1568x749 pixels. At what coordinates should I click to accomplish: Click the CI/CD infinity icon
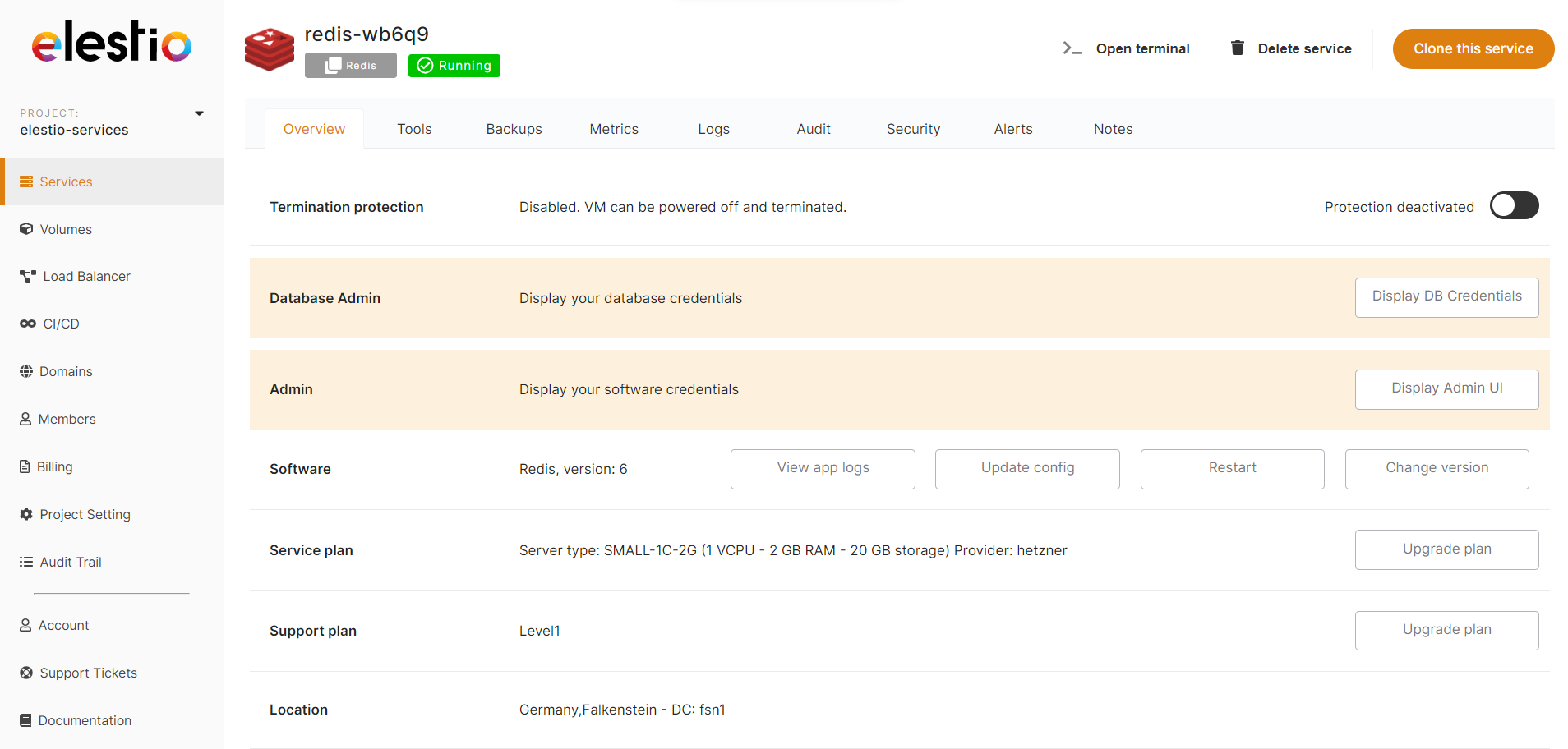(x=28, y=324)
